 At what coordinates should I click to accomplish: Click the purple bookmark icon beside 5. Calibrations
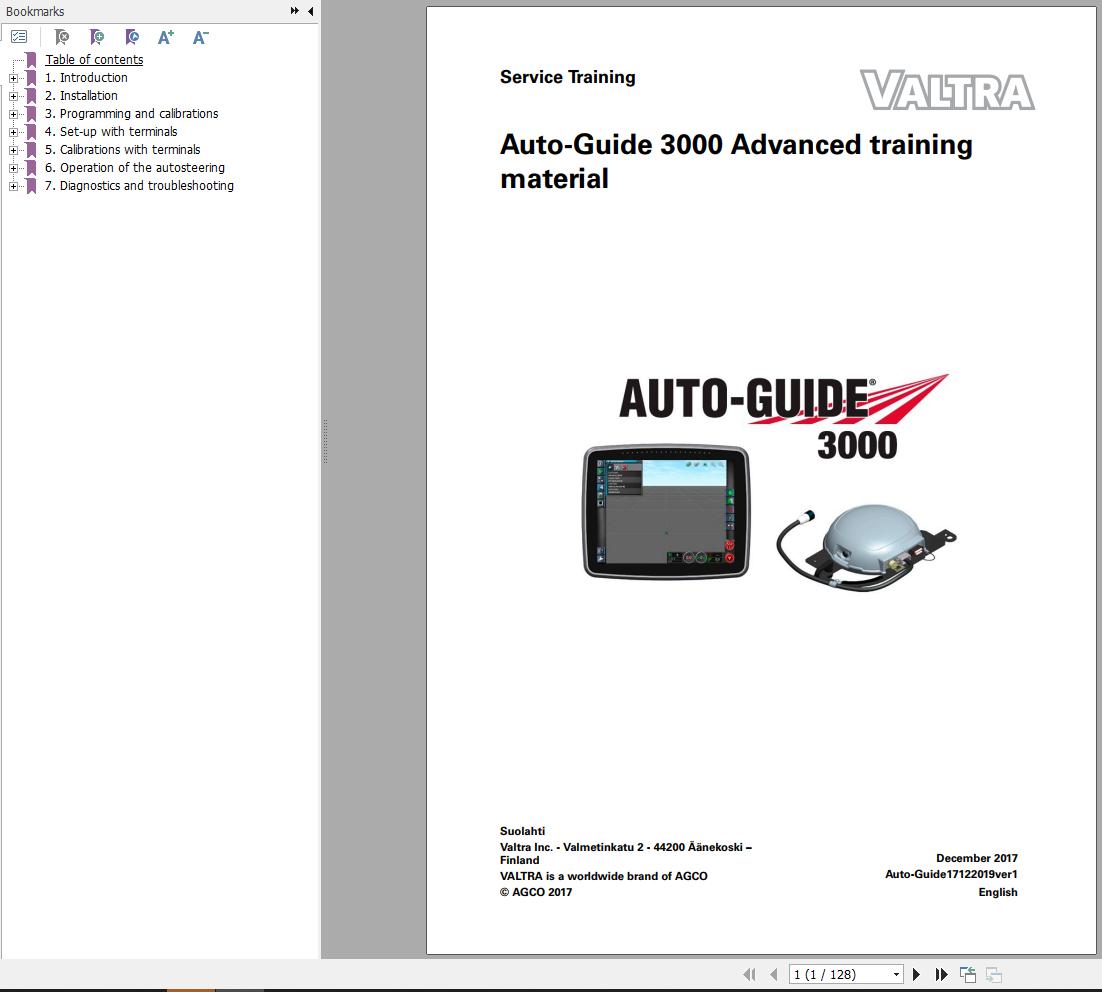[x=31, y=150]
